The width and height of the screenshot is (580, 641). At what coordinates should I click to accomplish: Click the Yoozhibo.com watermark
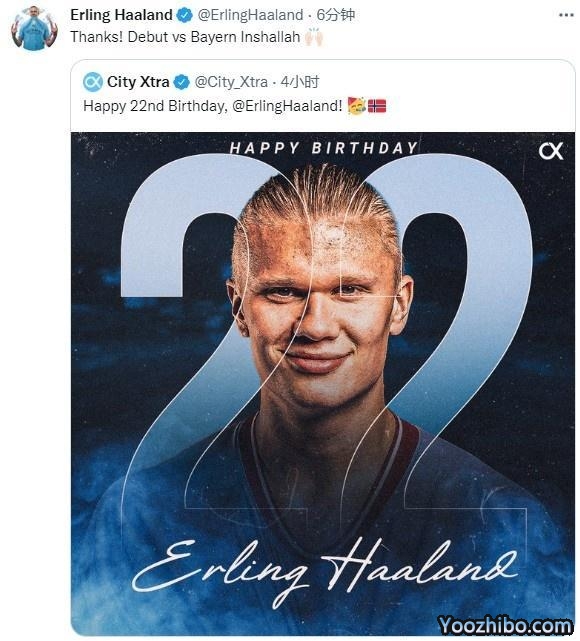[505, 626]
